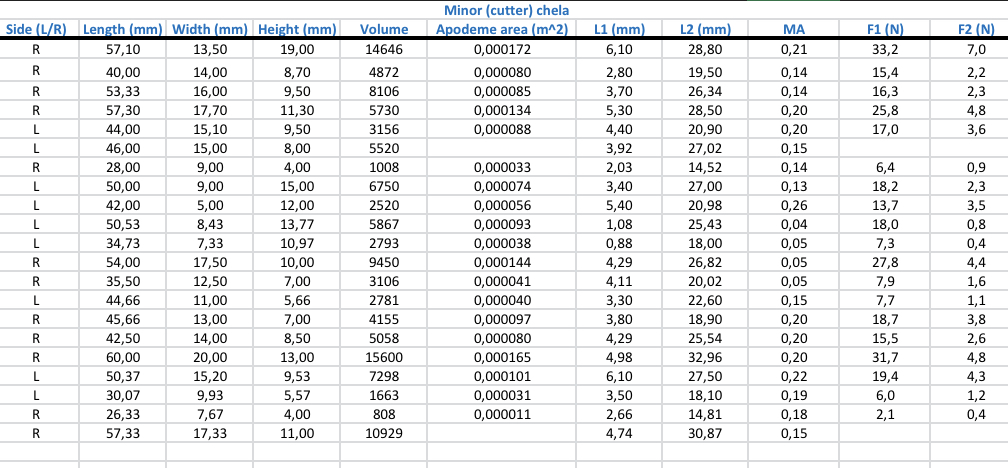This screenshot has width=1008, height=468.
Task: Select the width cell 16,00
Action: [210, 91]
